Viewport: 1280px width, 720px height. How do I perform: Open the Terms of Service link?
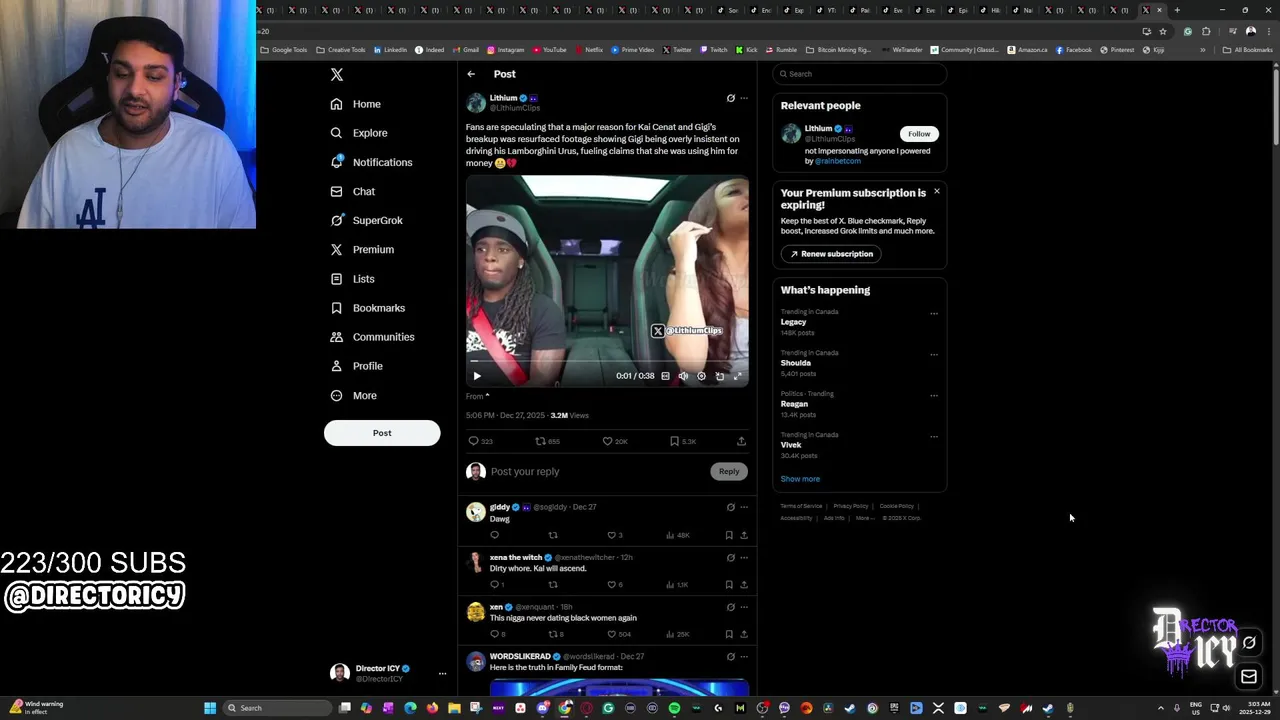pyautogui.click(x=801, y=506)
